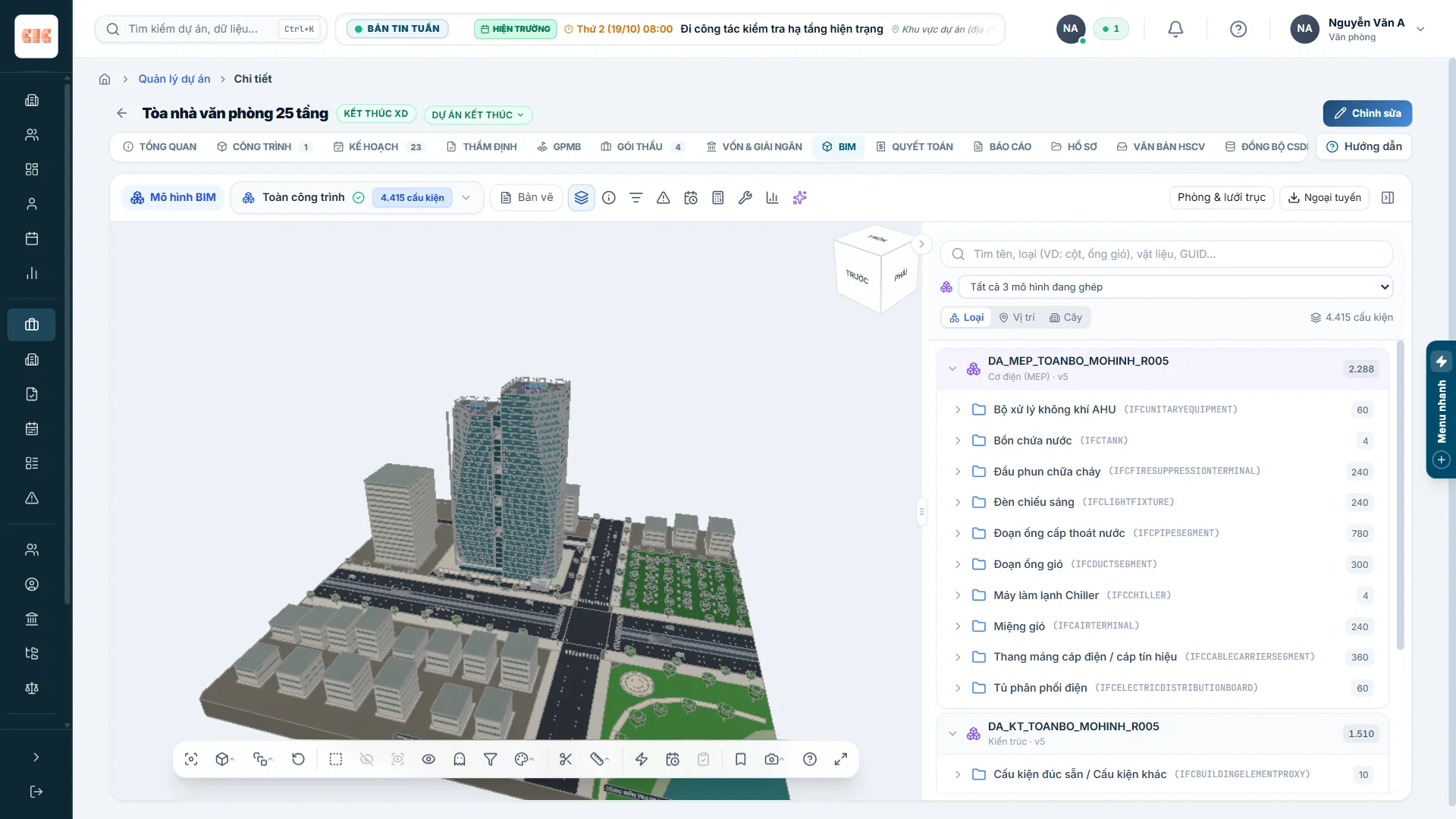The width and height of the screenshot is (1456, 819).
Task: Select the filter funnel icon in viewer toolbar
Action: (x=491, y=759)
